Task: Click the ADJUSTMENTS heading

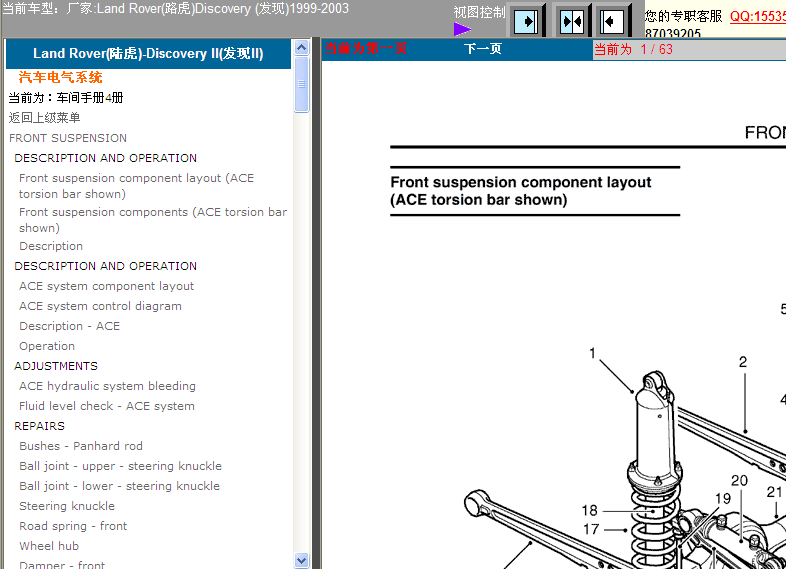Action: [56, 366]
